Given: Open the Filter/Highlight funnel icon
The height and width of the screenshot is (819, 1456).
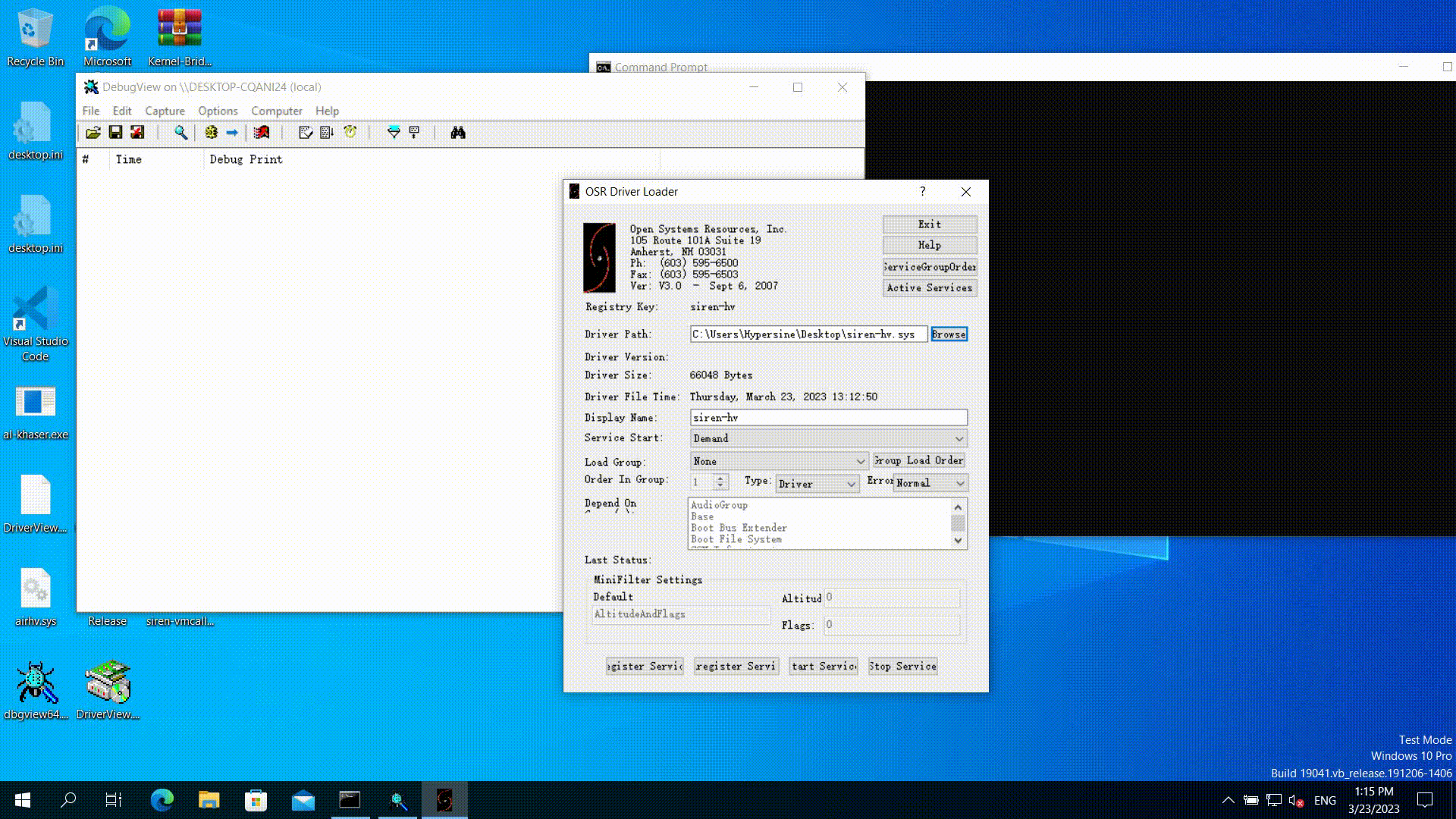Looking at the screenshot, I should (394, 133).
